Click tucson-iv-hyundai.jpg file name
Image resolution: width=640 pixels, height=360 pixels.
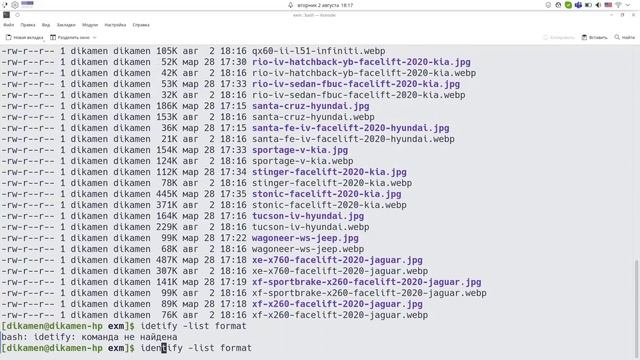point(308,216)
